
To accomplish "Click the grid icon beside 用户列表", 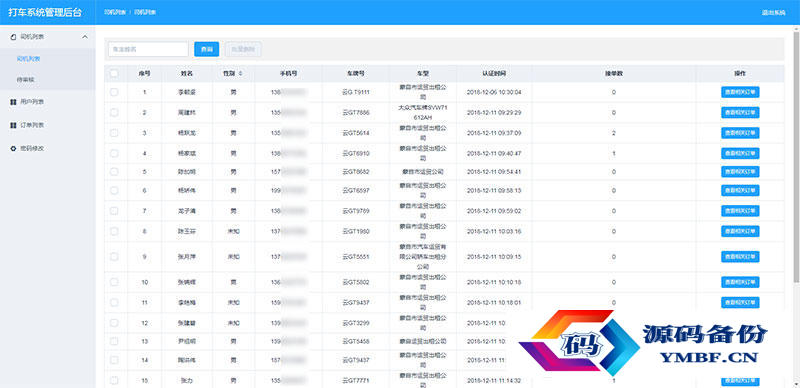I will tap(13, 102).
